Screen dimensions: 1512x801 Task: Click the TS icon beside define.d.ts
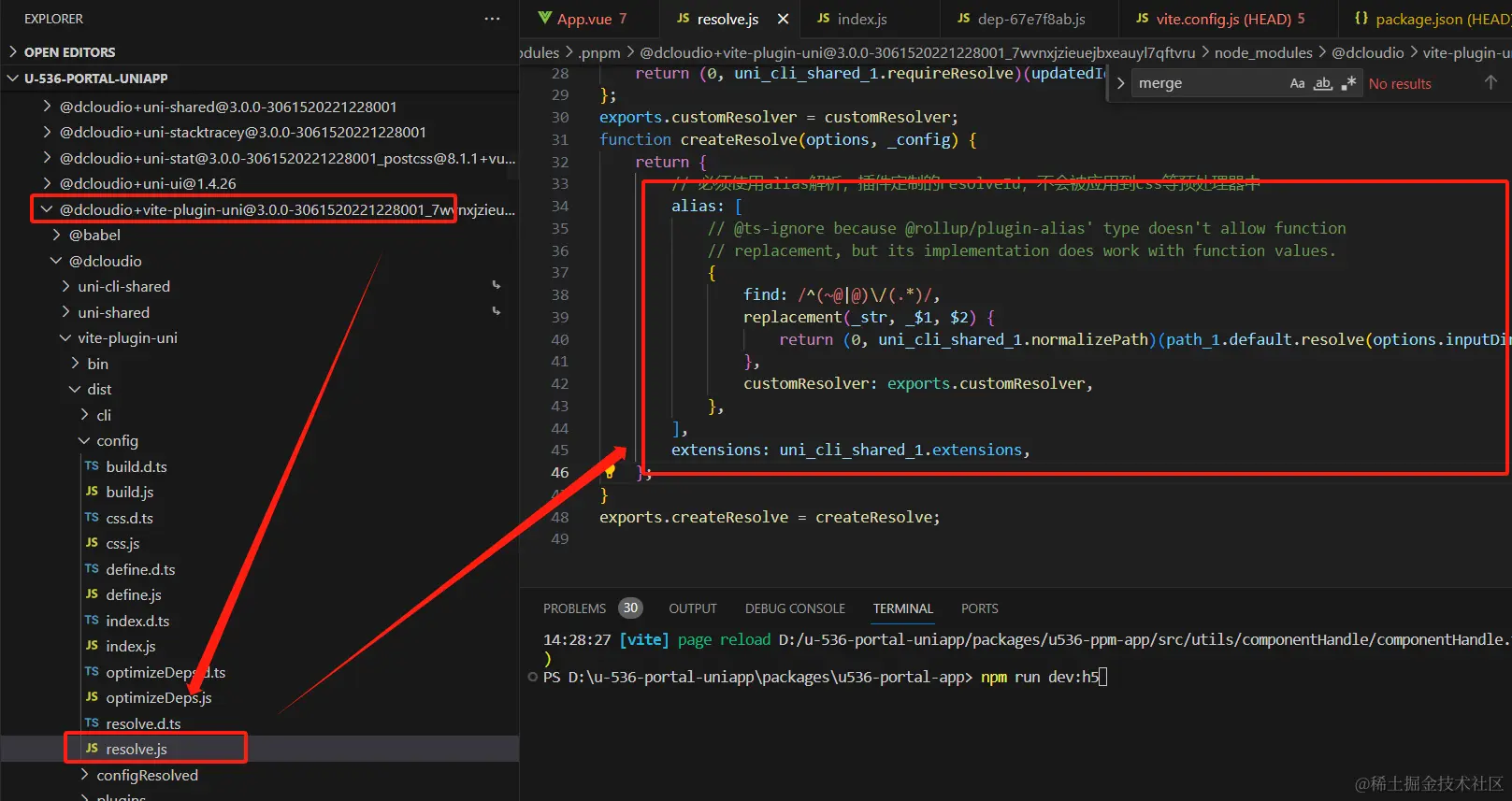coord(92,569)
